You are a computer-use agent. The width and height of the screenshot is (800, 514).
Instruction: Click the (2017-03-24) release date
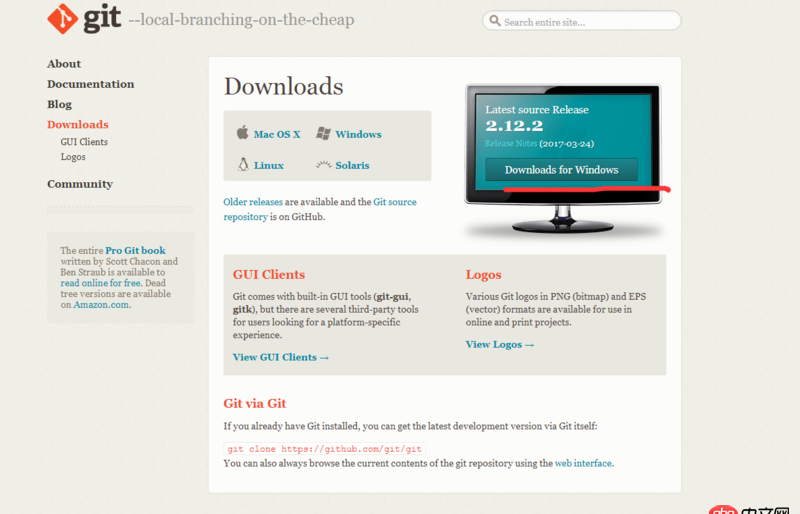(567, 144)
